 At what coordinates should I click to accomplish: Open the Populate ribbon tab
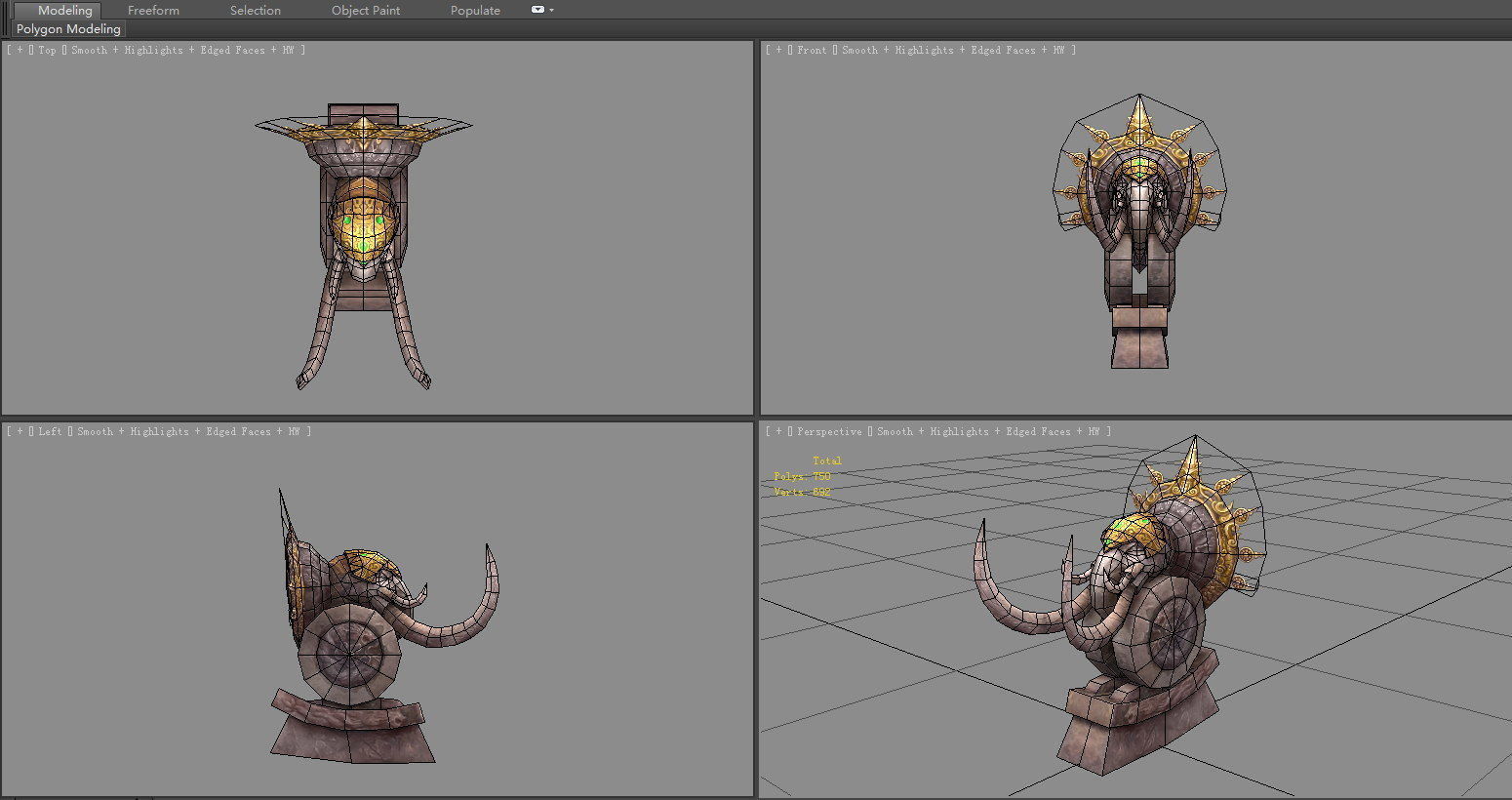pos(475,10)
